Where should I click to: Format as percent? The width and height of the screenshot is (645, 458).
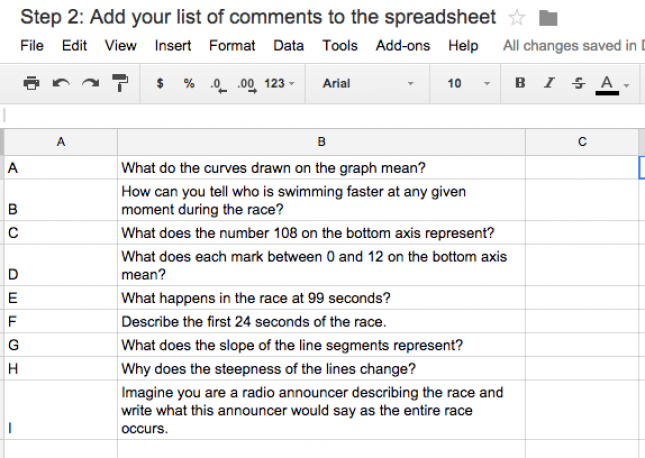(x=189, y=84)
